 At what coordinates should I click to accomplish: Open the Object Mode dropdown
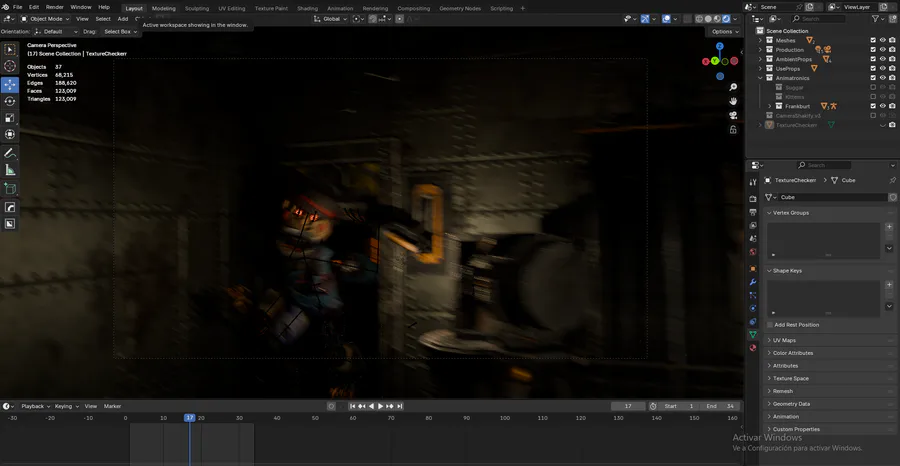(45, 19)
